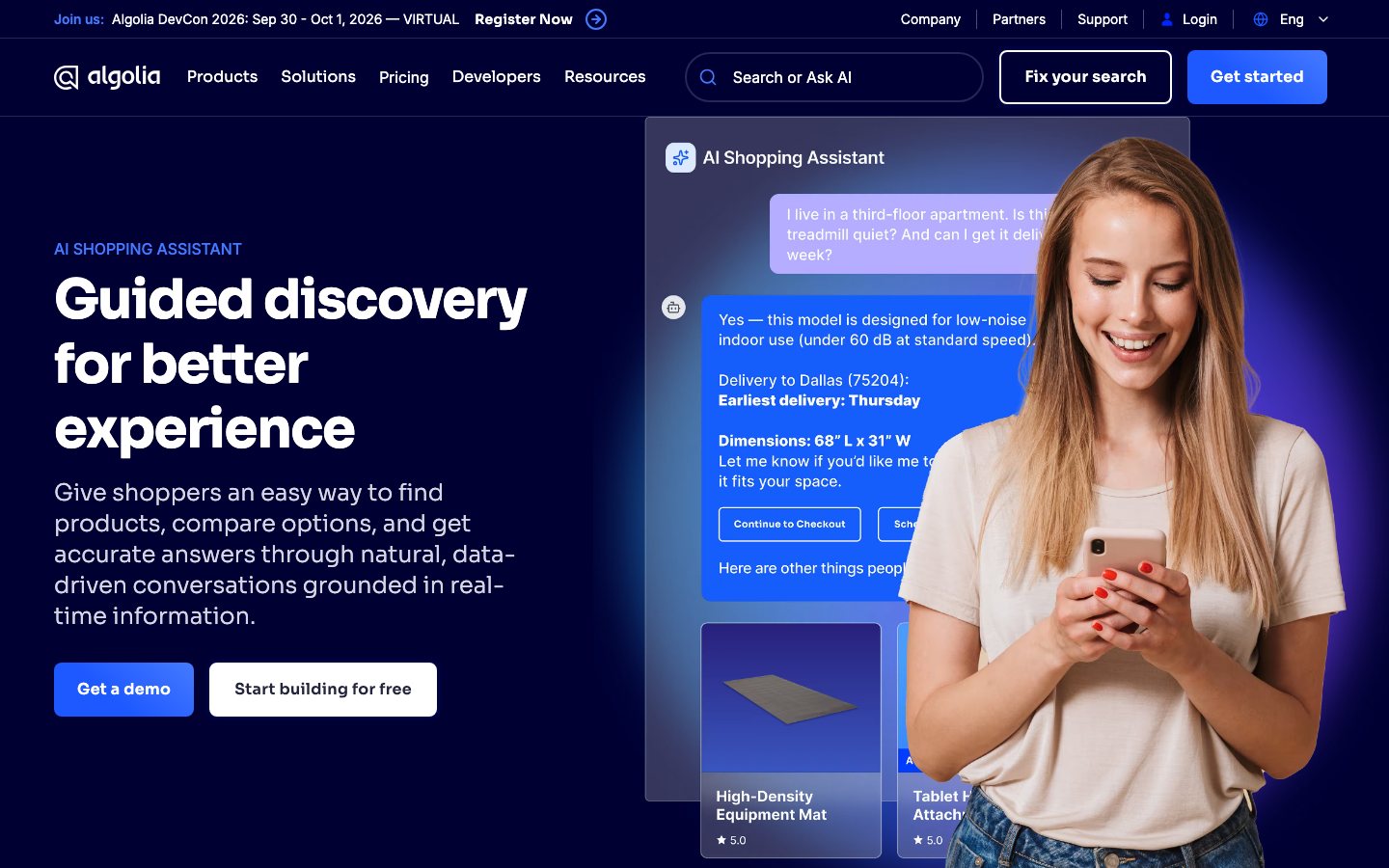
Task: Open the Products menu
Action: 222,76
